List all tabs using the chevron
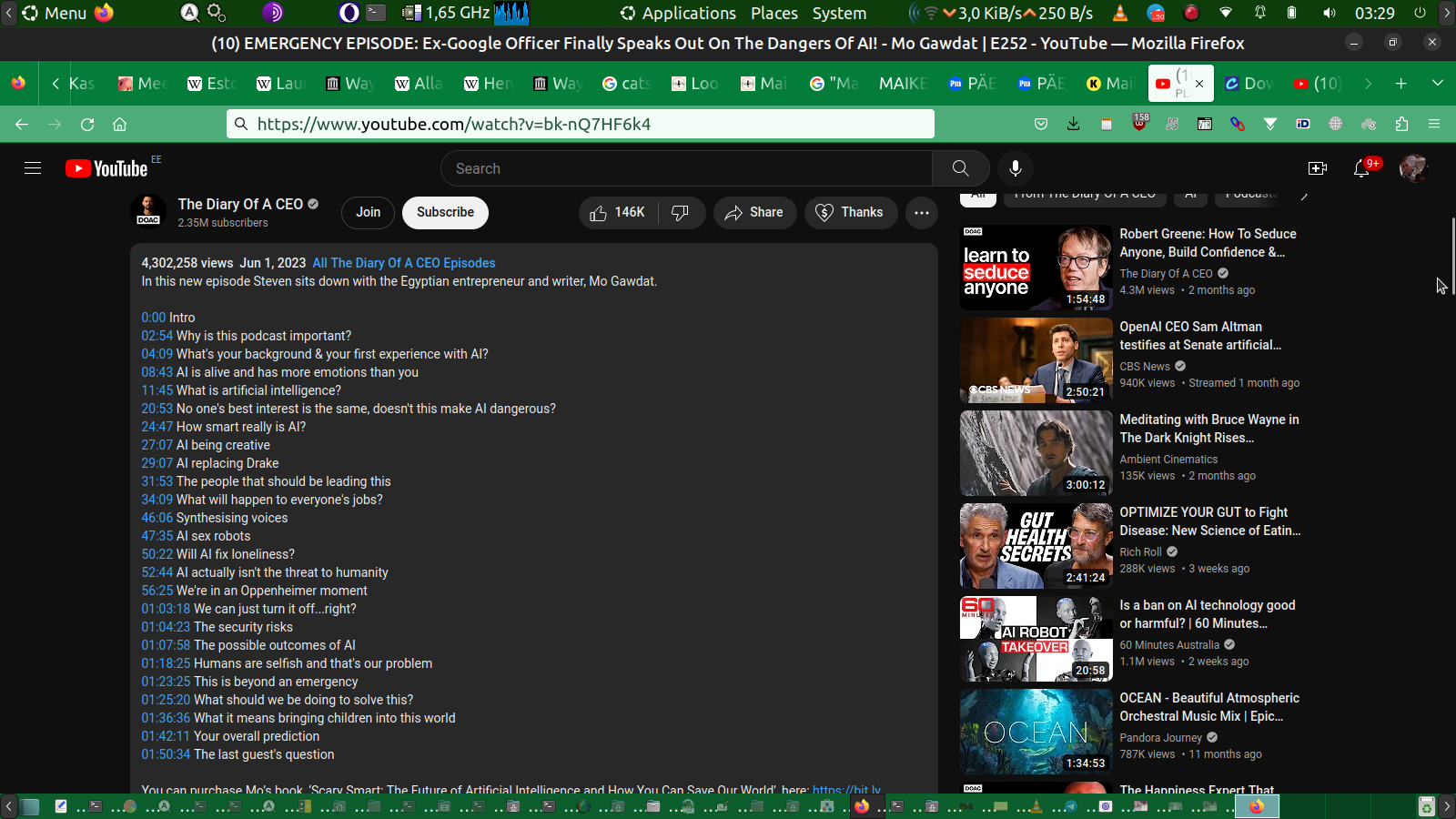 [x=1438, y=83]
